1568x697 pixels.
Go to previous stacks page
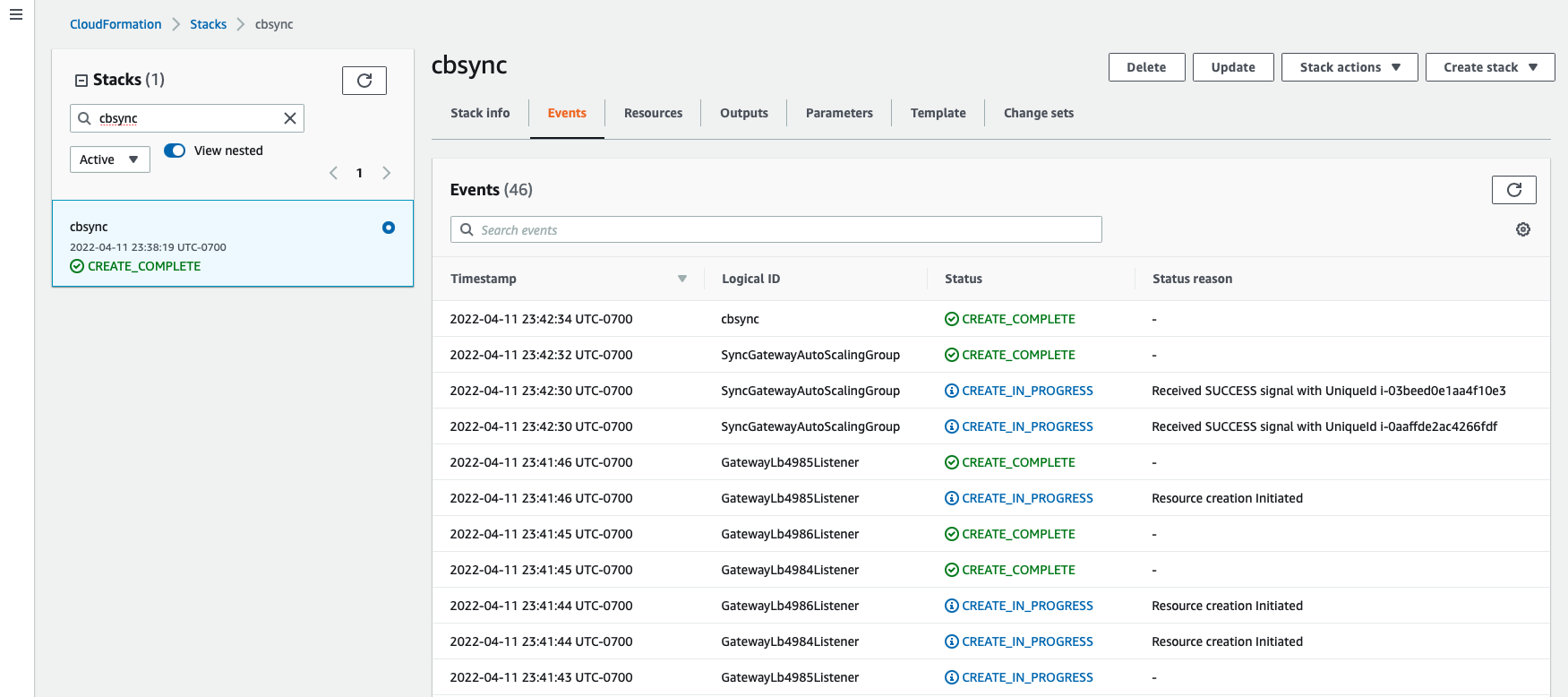tap(333, 173)
